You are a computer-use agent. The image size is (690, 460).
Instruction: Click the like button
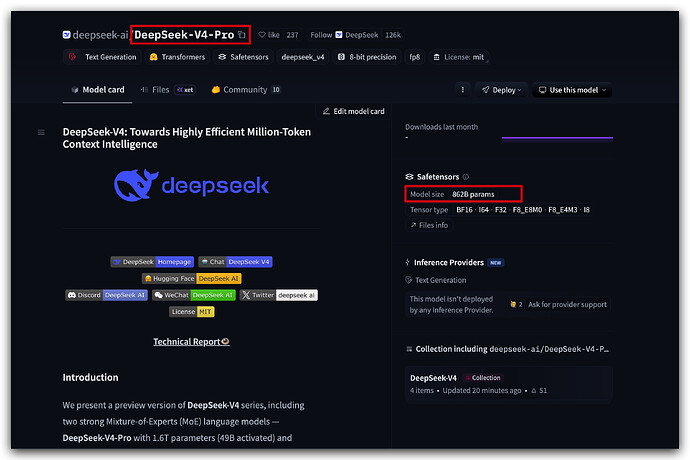tap(269, 35)
